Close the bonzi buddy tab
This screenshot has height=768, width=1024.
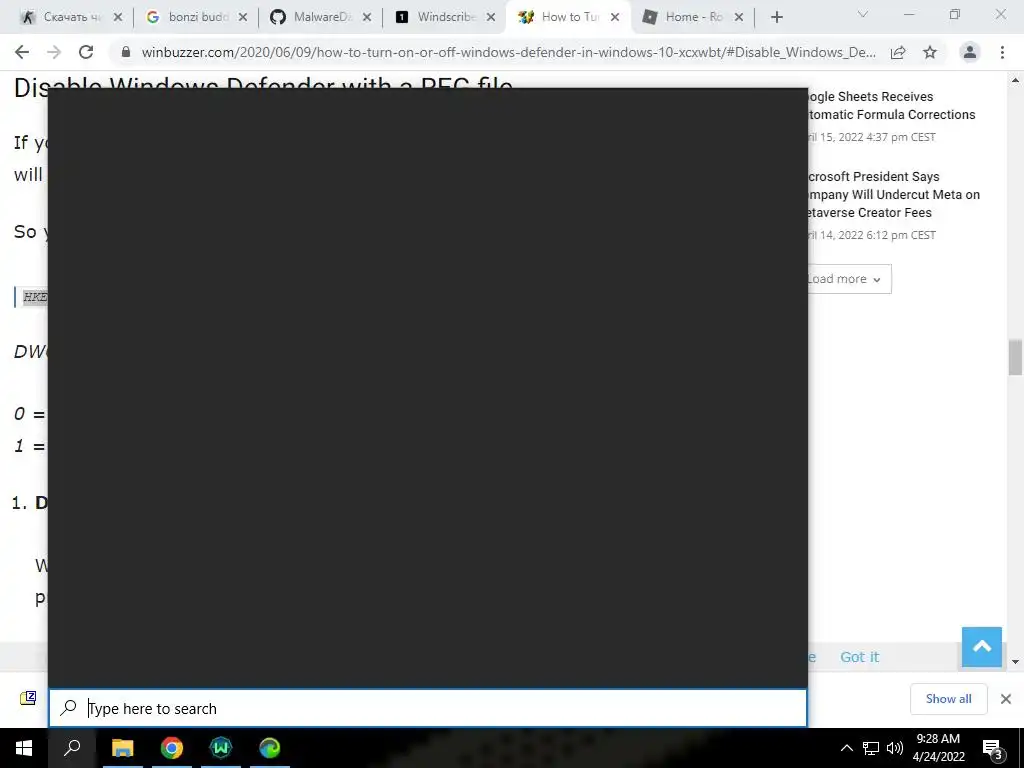point(243,18)
